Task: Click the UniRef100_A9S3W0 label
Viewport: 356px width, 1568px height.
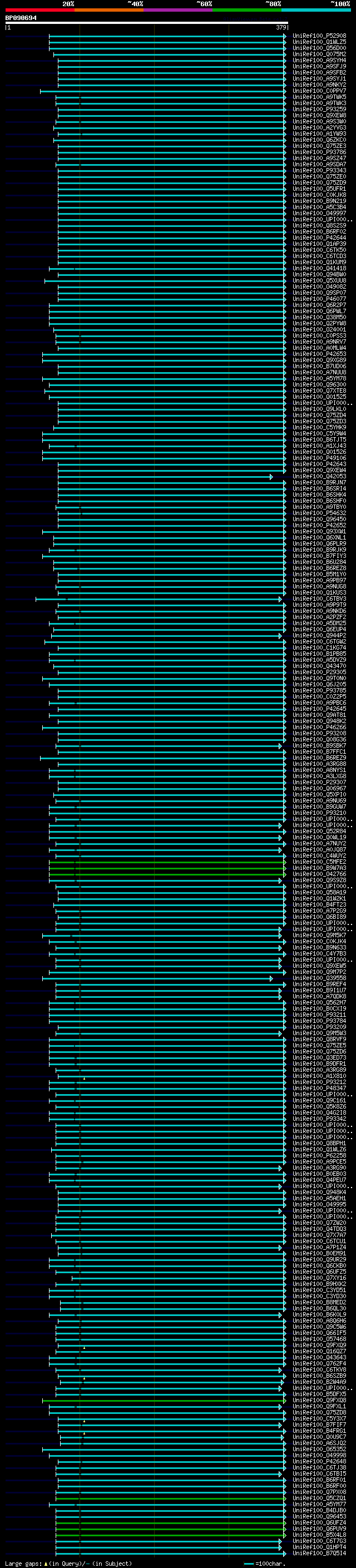Action: [x=319, y=122]
